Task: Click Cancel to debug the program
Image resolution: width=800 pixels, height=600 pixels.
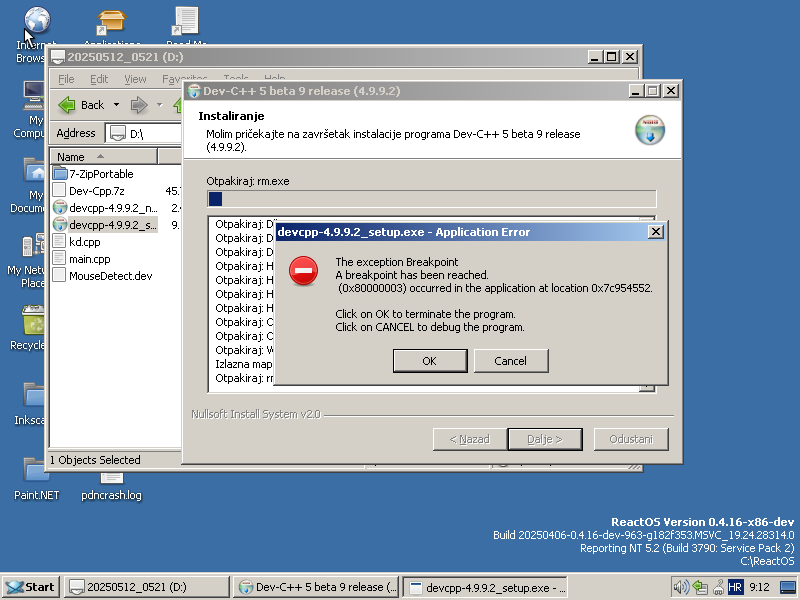Action: [511, 361]
